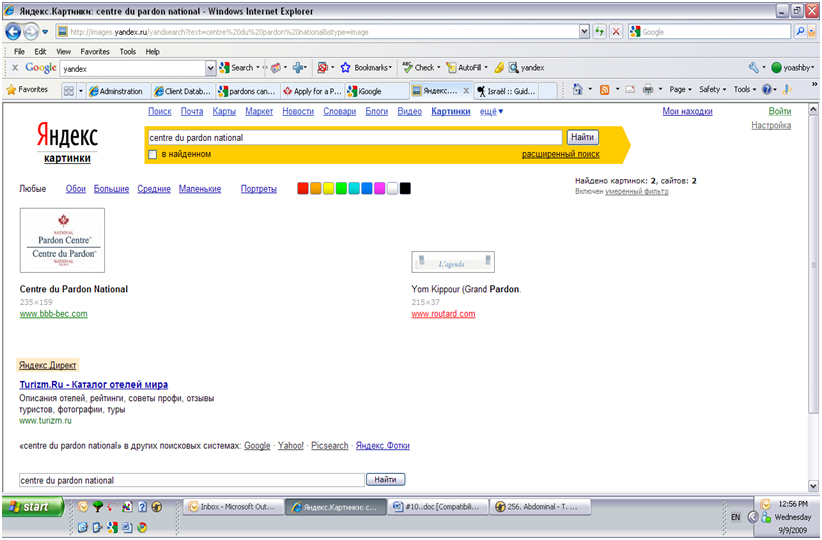Open the Favorites star button
Viewport: 822px width, 540px height.
[x=28, y=90]
